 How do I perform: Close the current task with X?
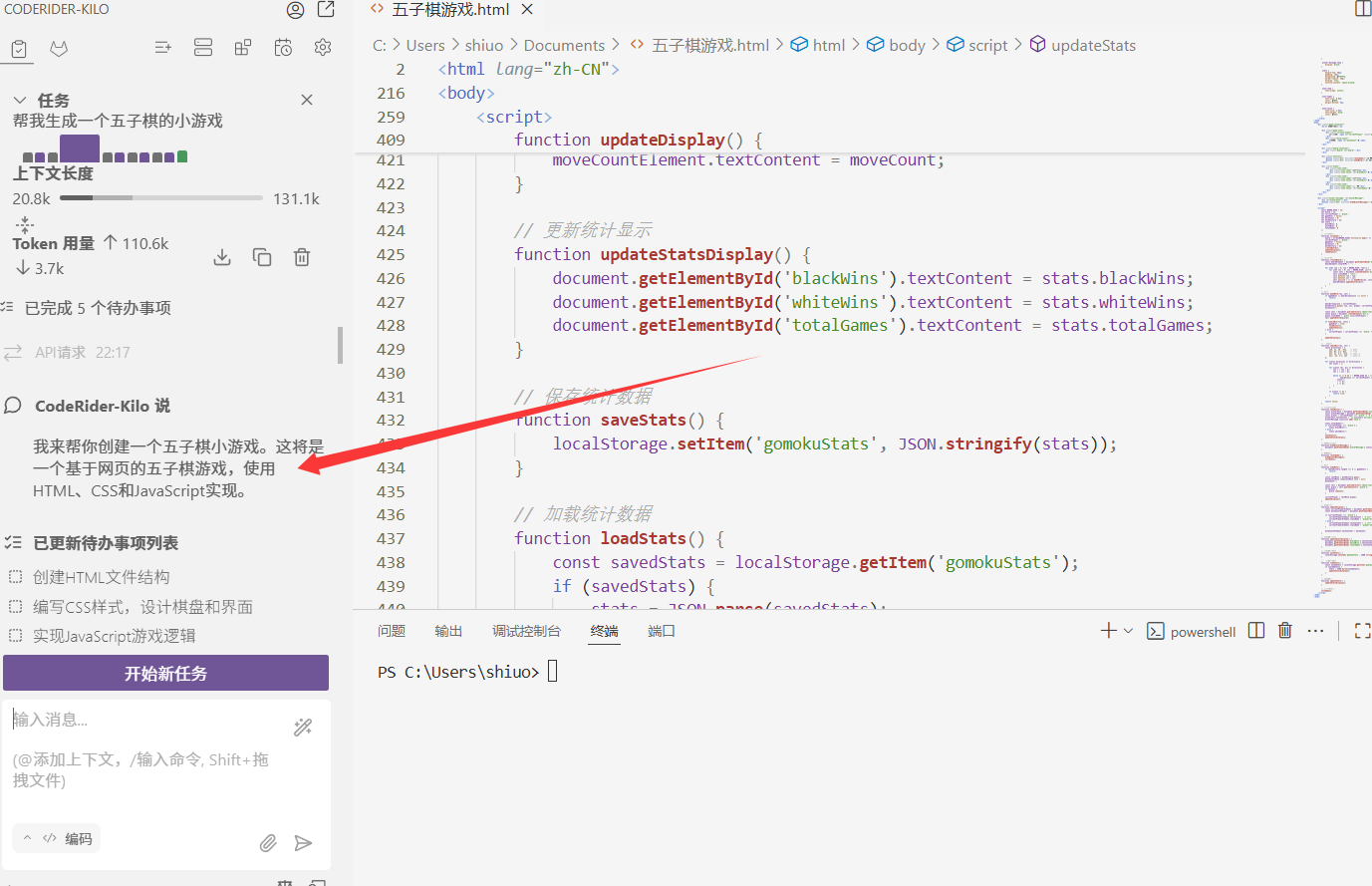pos(307,100)
